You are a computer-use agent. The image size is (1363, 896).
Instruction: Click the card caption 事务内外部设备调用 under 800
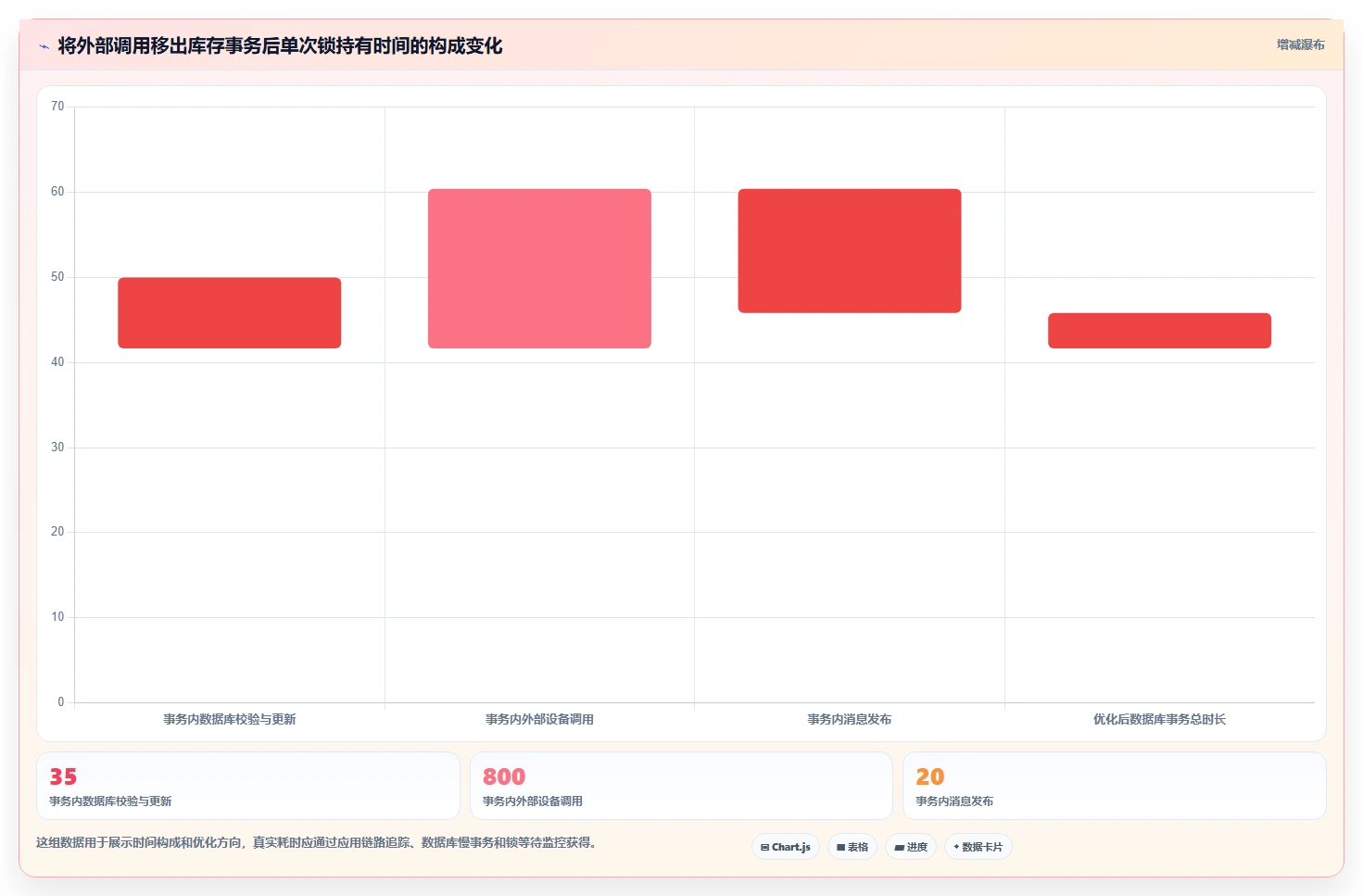[533, 801]
